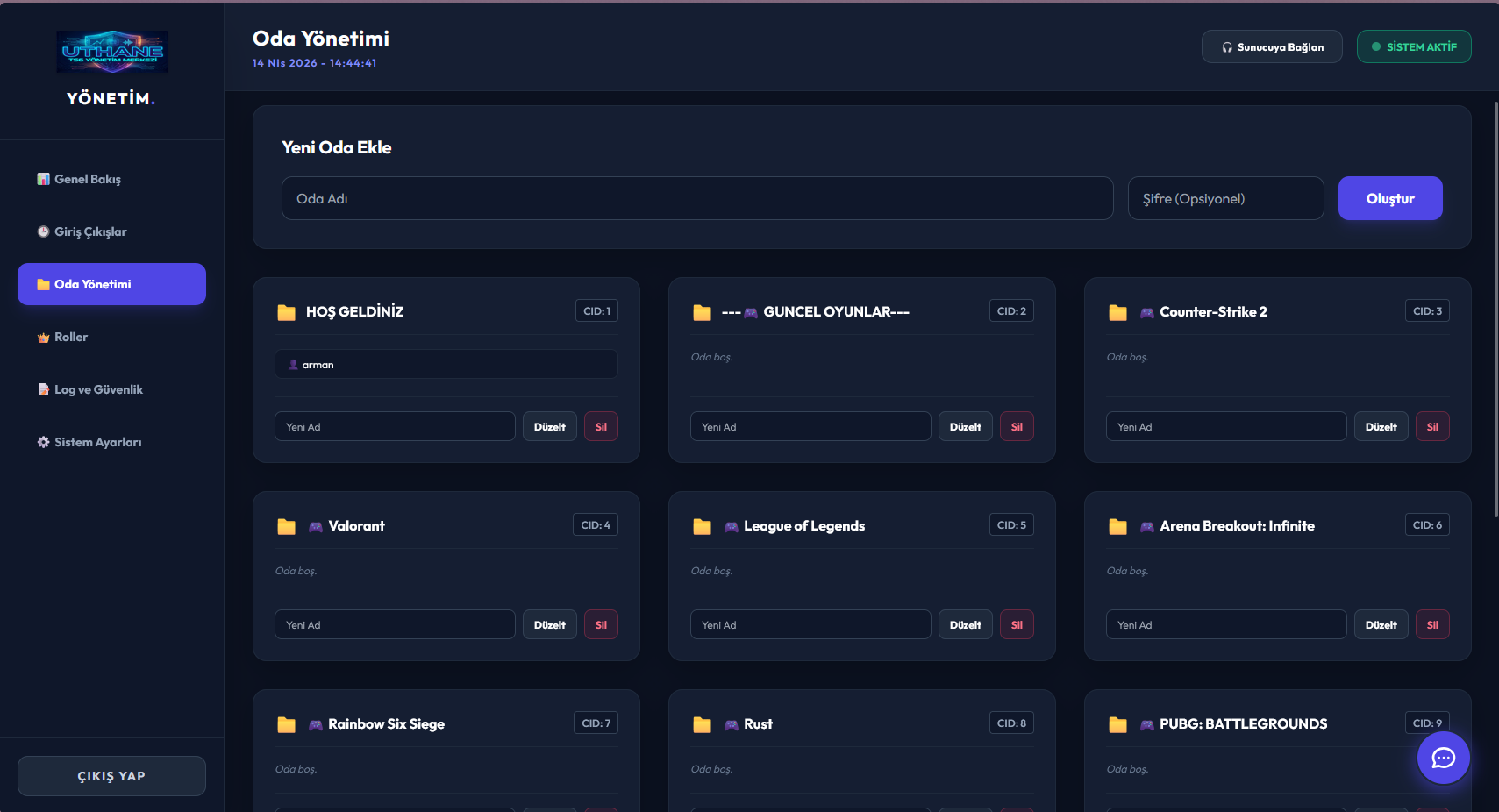This screenshot has height=812, width=1499.
Task: Click the page vertical scrollbar
Action: [x=1495, y=309]
